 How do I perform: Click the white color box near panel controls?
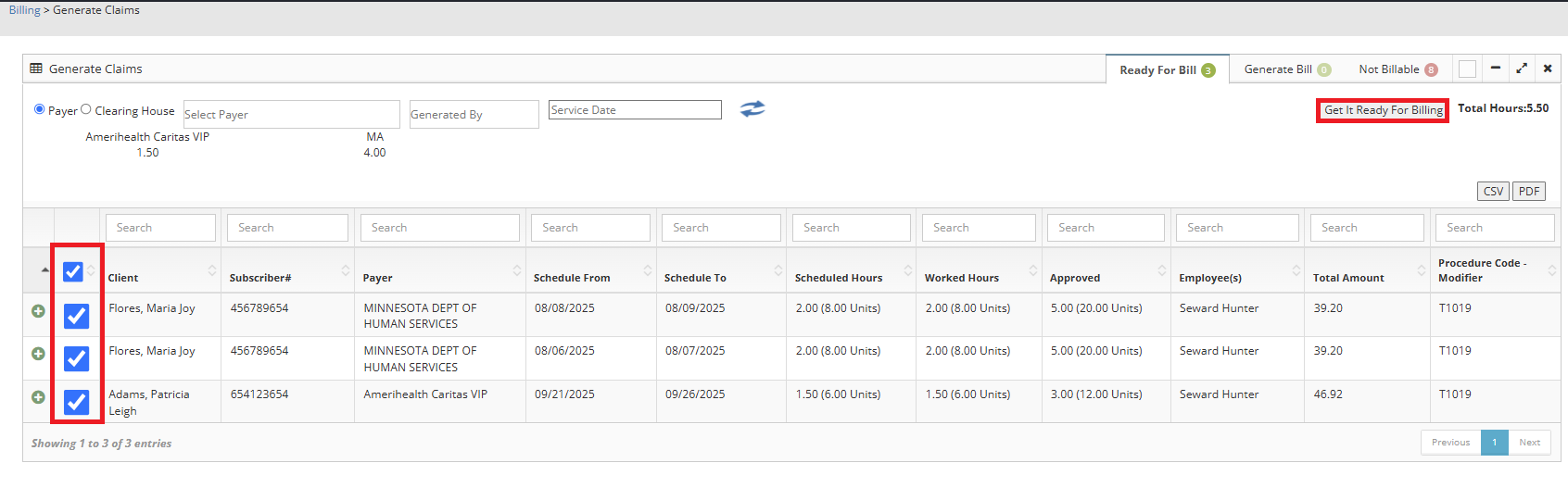pyautogui.click(x=1467, y=69)
